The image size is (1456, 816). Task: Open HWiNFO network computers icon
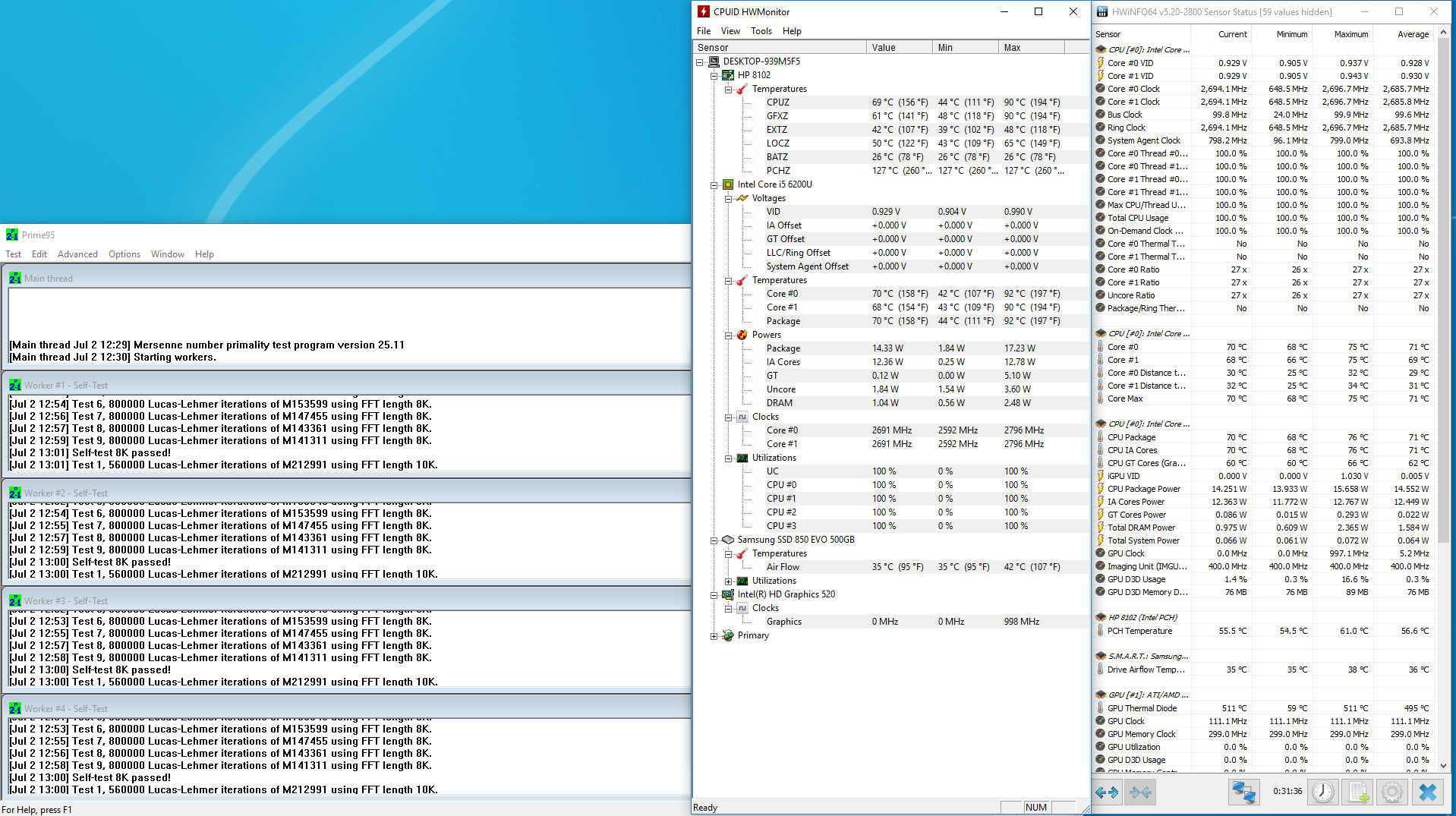click(1243, 792)
